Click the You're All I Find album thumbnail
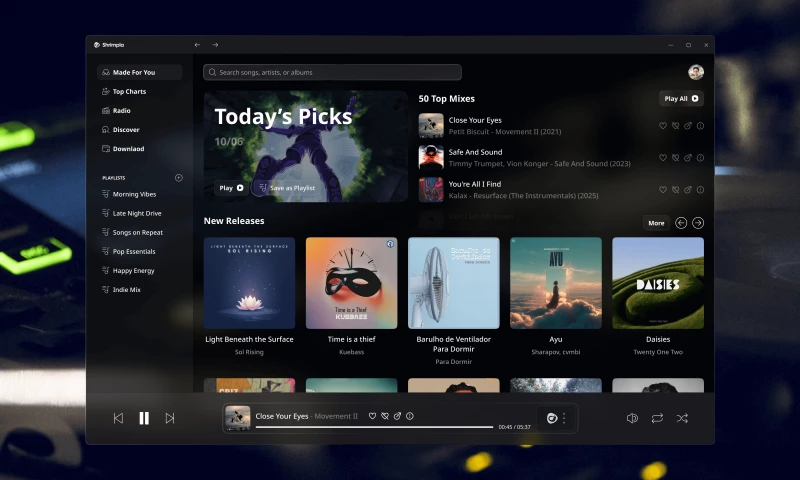Image resolution: width=800 pixels, height=480 pixels. [431, 190]
